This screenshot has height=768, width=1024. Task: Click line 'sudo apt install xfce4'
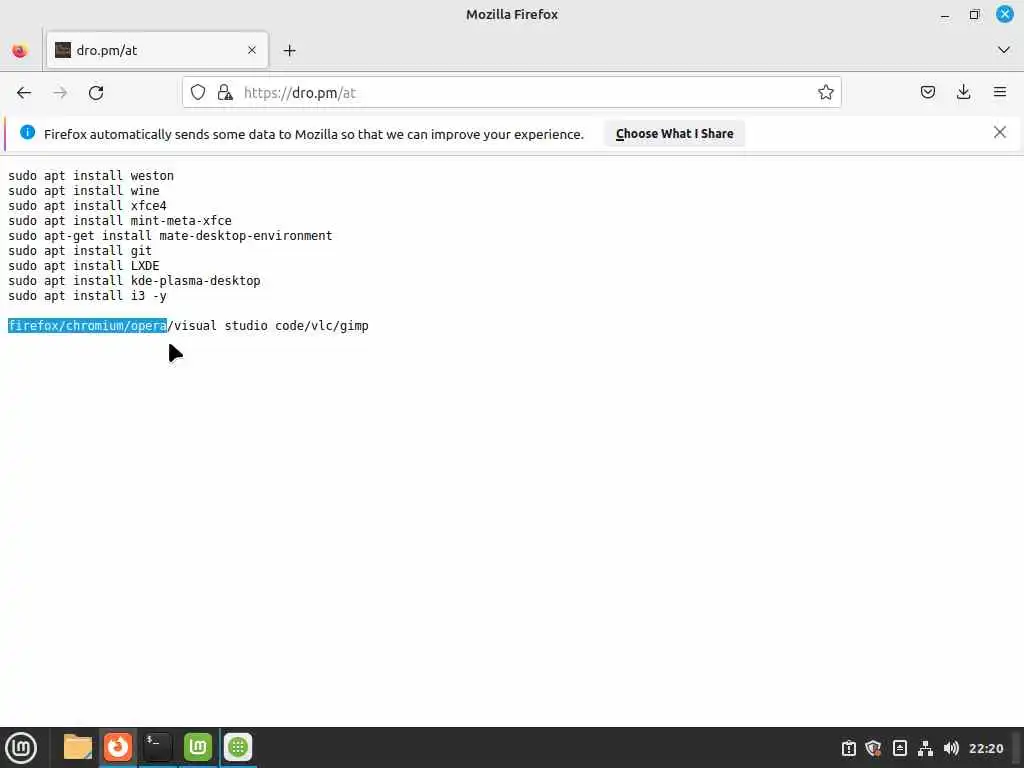point(87,206)
